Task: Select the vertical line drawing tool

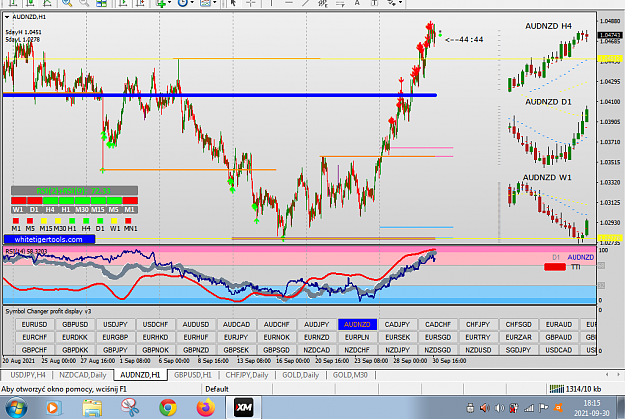Action: (271, 3)
